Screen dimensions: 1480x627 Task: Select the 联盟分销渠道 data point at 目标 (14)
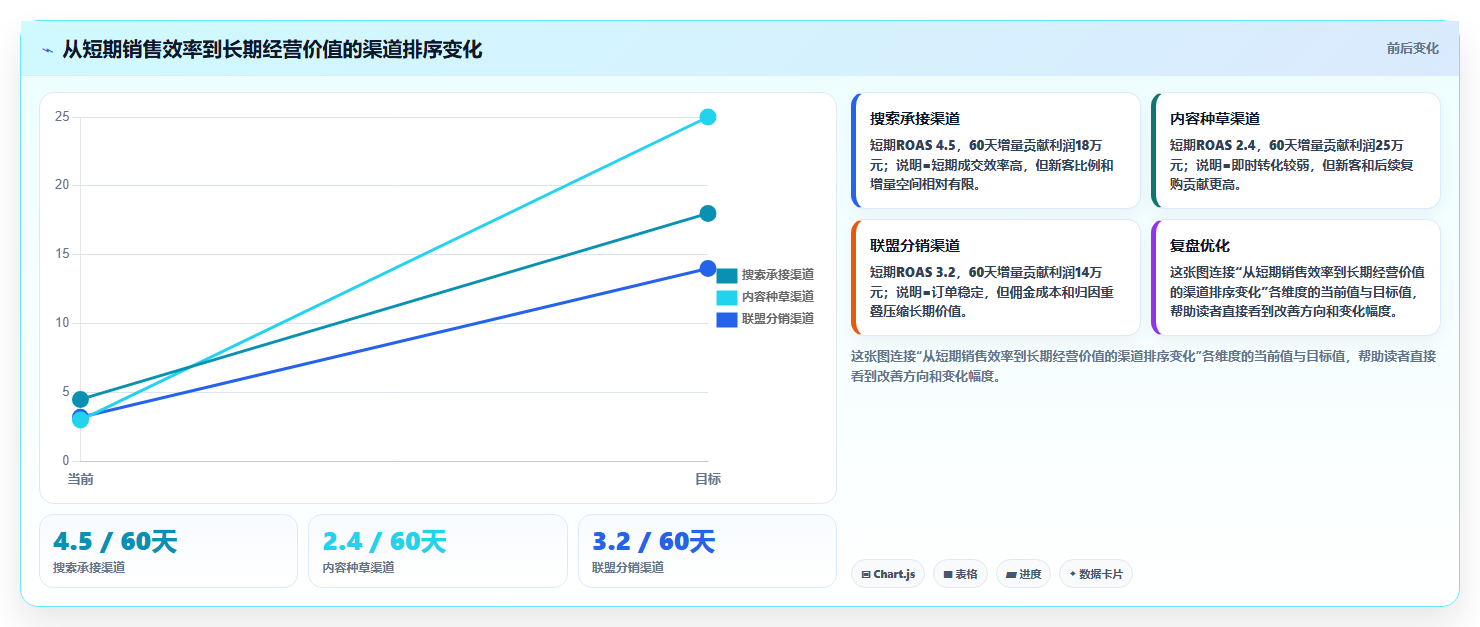707,268
